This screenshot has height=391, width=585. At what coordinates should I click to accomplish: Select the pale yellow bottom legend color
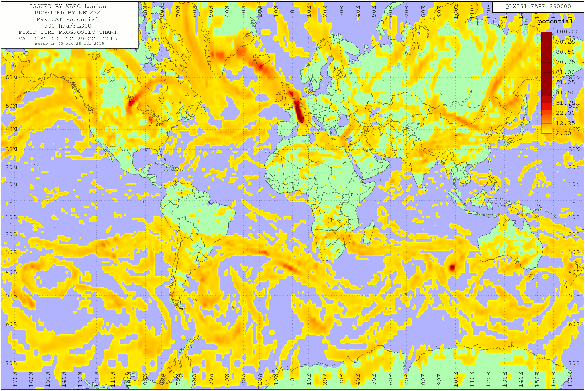click(x=547, y=129)
